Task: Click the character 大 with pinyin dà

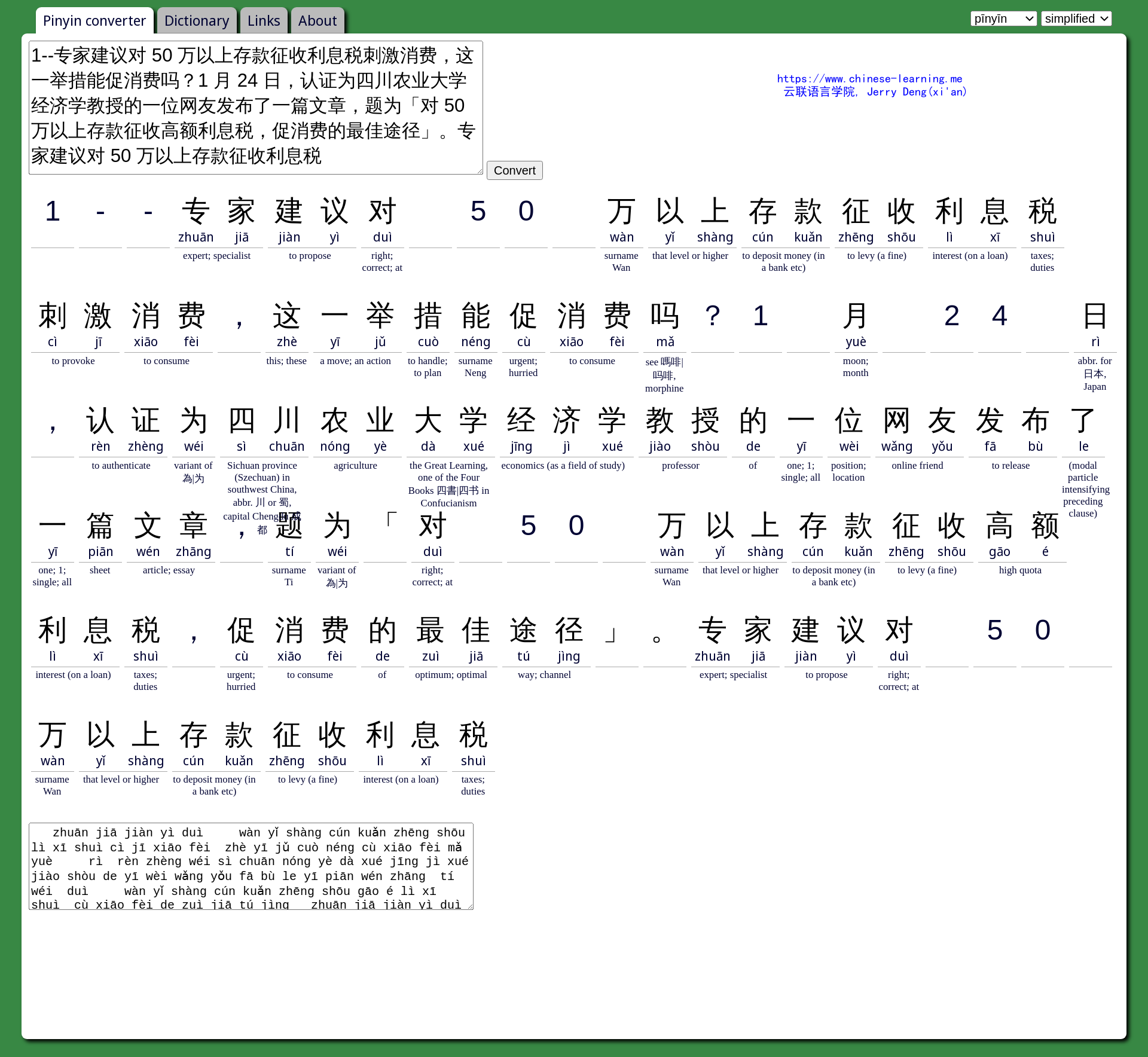Action: [428, 421]
